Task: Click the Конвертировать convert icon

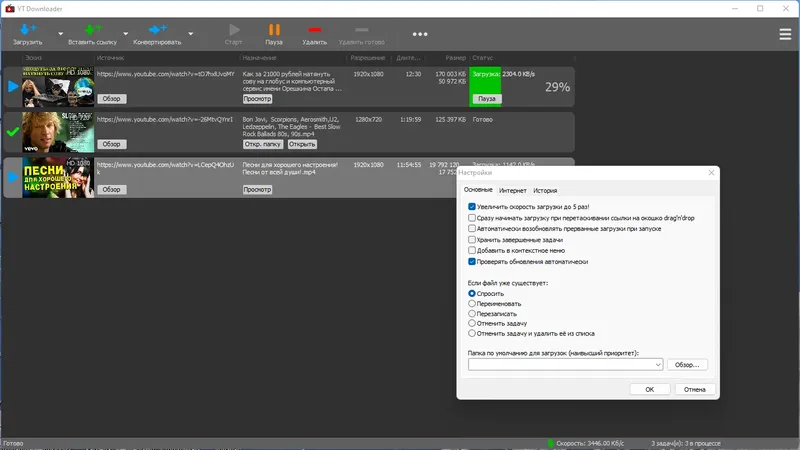Action: click(x=157, y=30)
